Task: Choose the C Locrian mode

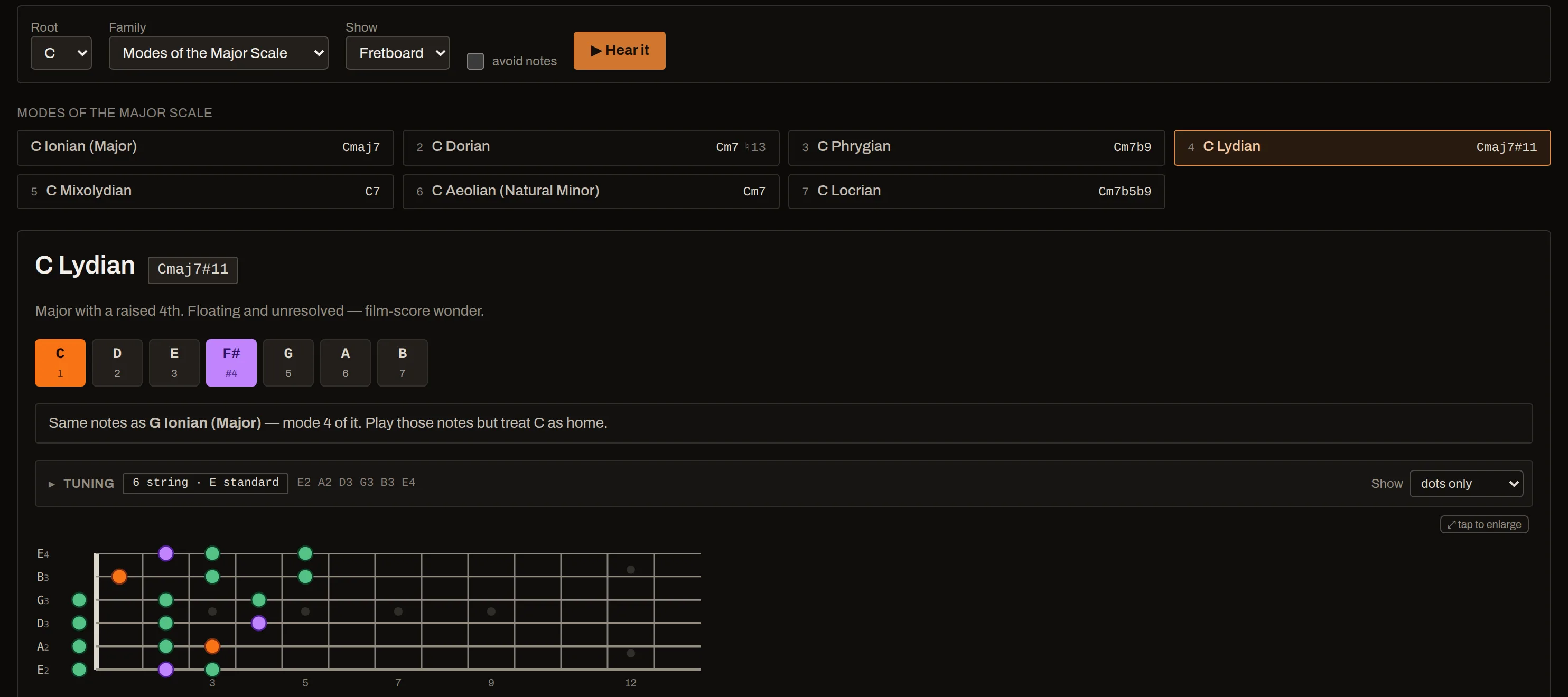Action: (976, 192)
